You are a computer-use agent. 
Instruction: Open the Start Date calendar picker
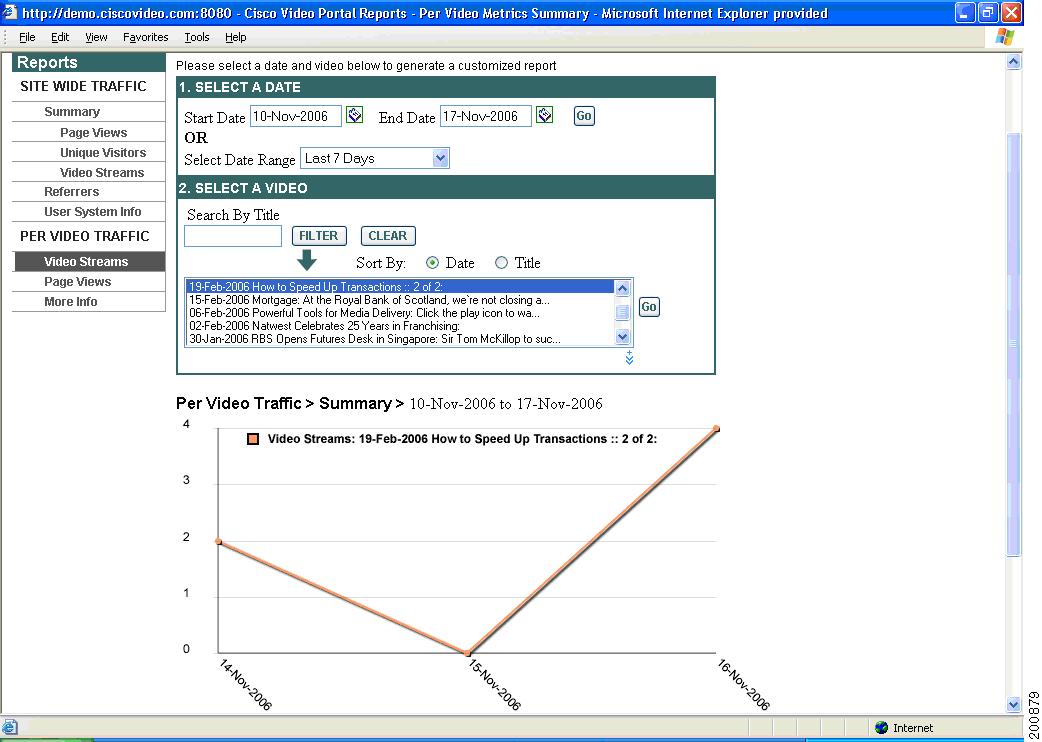tap(354, 115)
